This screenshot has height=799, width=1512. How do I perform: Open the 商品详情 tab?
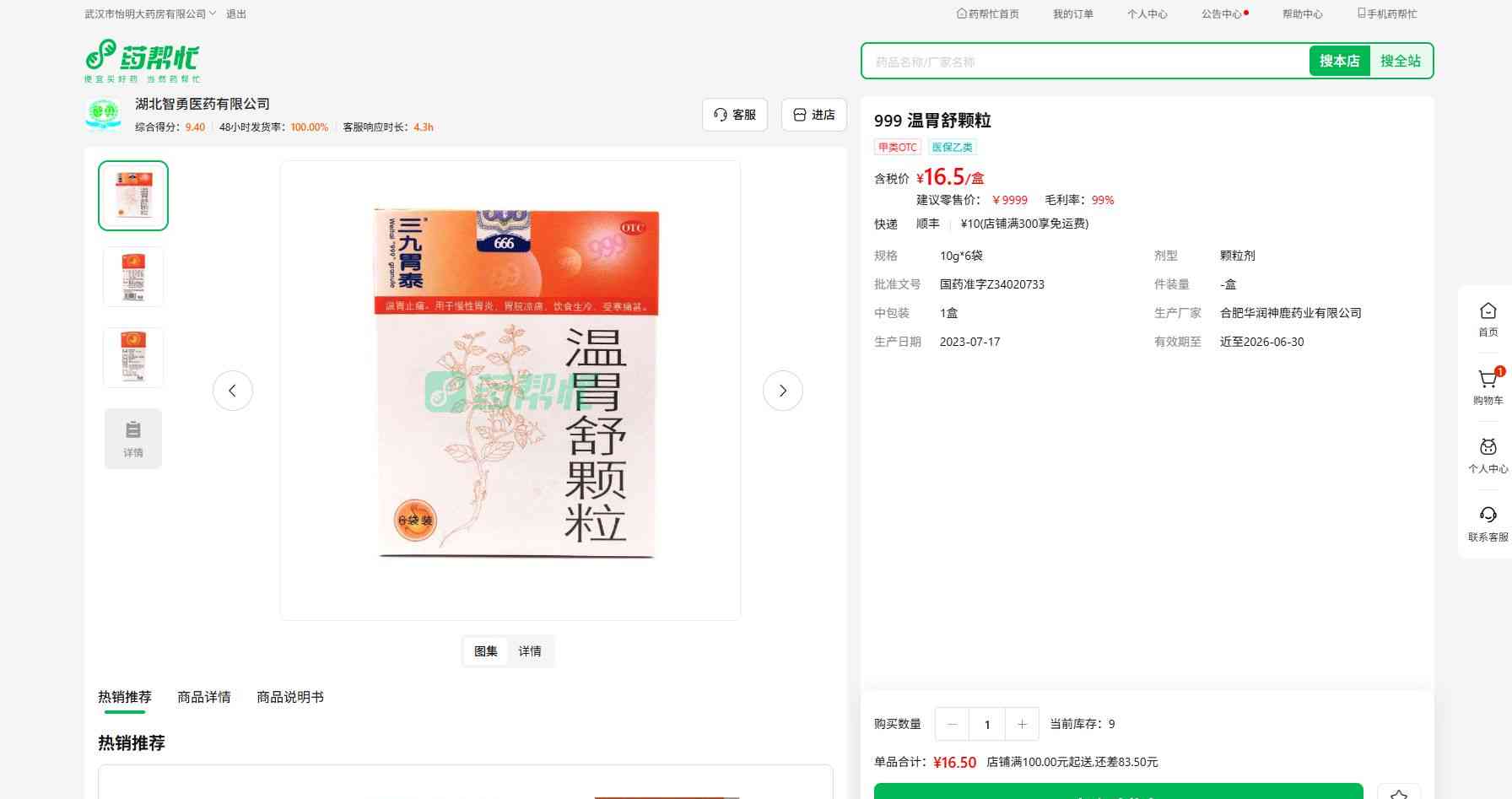(204, 697)
